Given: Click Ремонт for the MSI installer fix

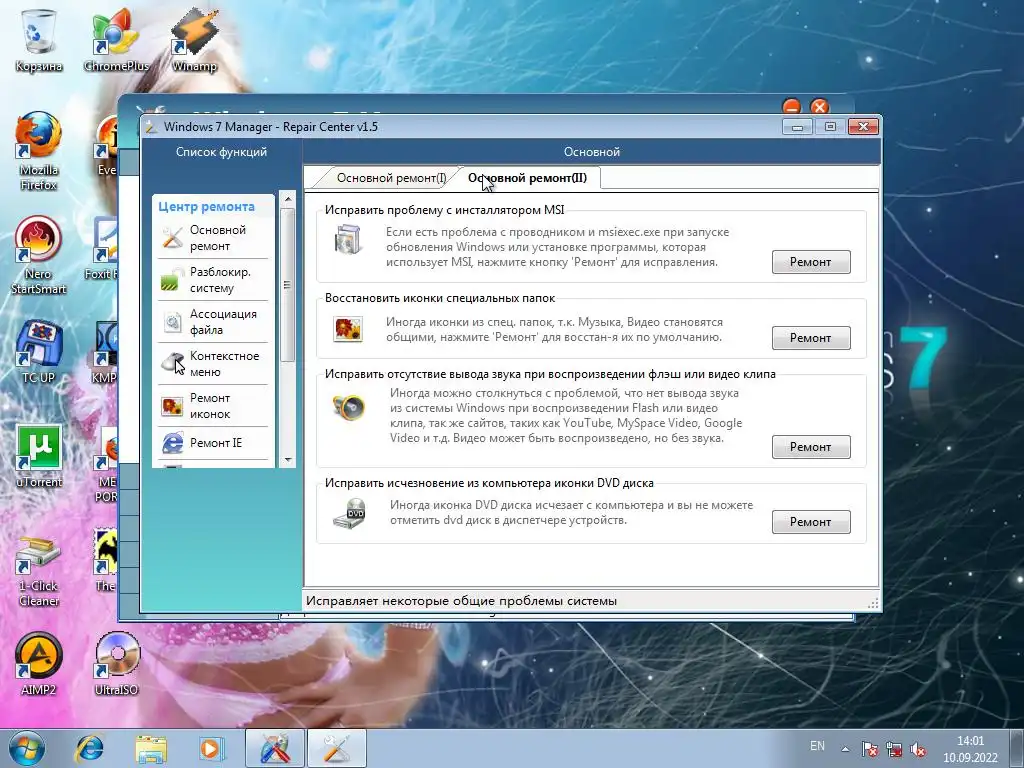Looking at the screenshot, I should coord(810,262).
